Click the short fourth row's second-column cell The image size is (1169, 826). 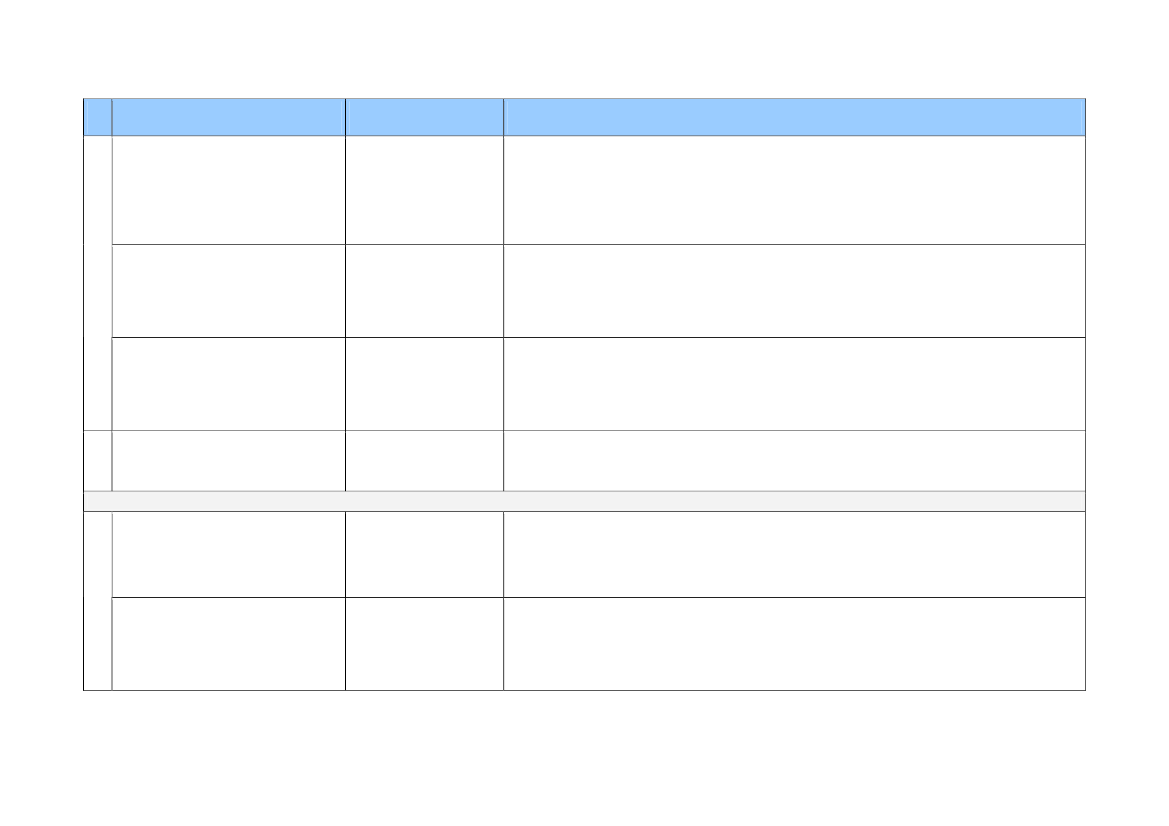pyautogui.click(x=229, y=461)
